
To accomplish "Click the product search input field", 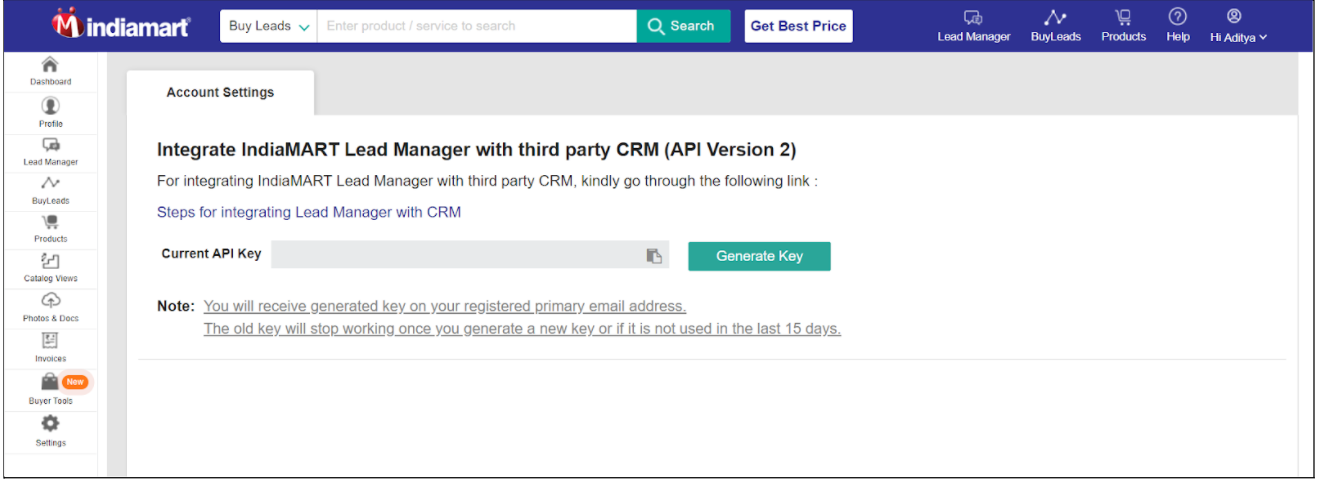I will [476, 26].
